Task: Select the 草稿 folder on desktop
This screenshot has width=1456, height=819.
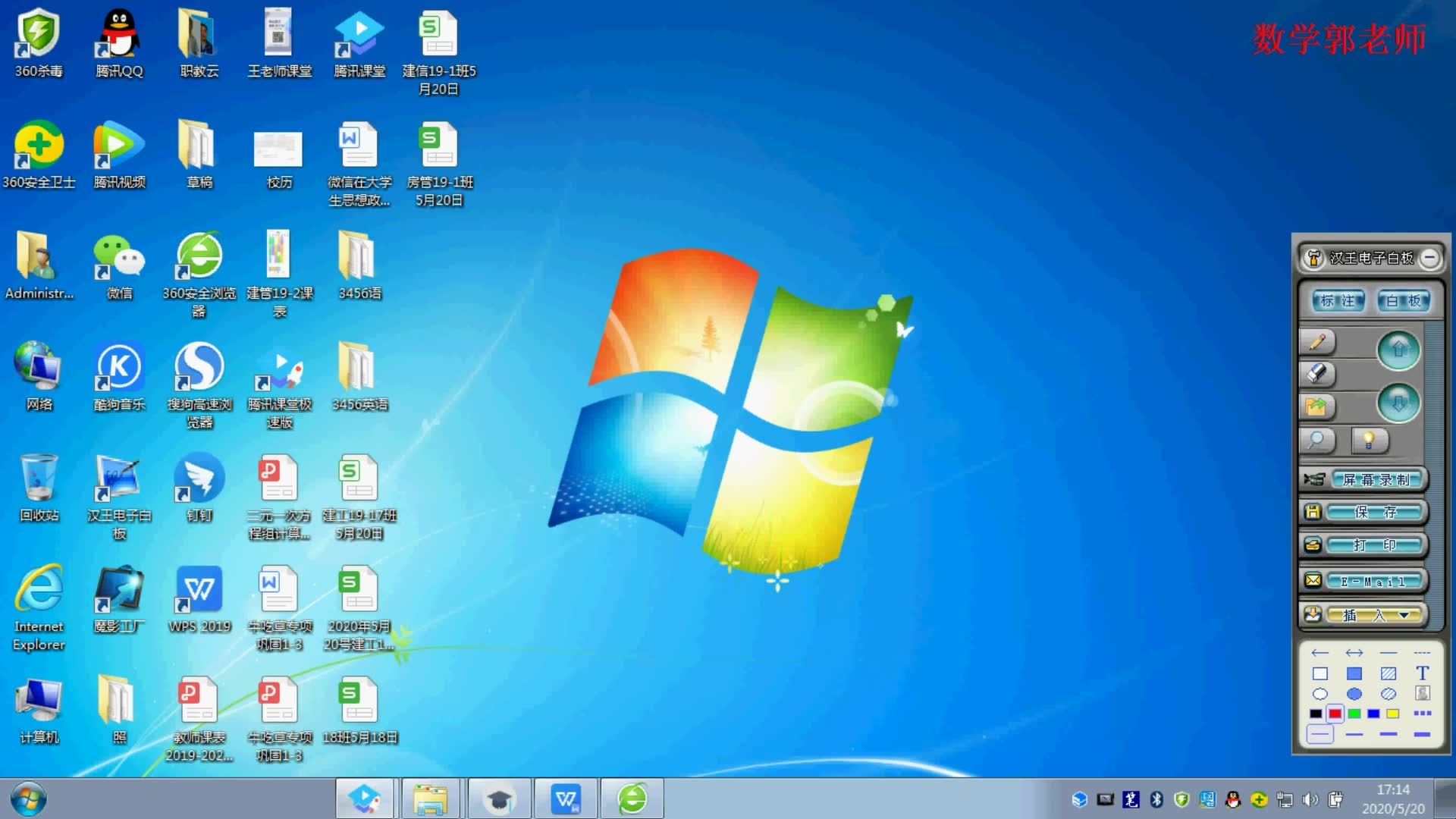Action: pyautogui.click(x=199, y=155)
